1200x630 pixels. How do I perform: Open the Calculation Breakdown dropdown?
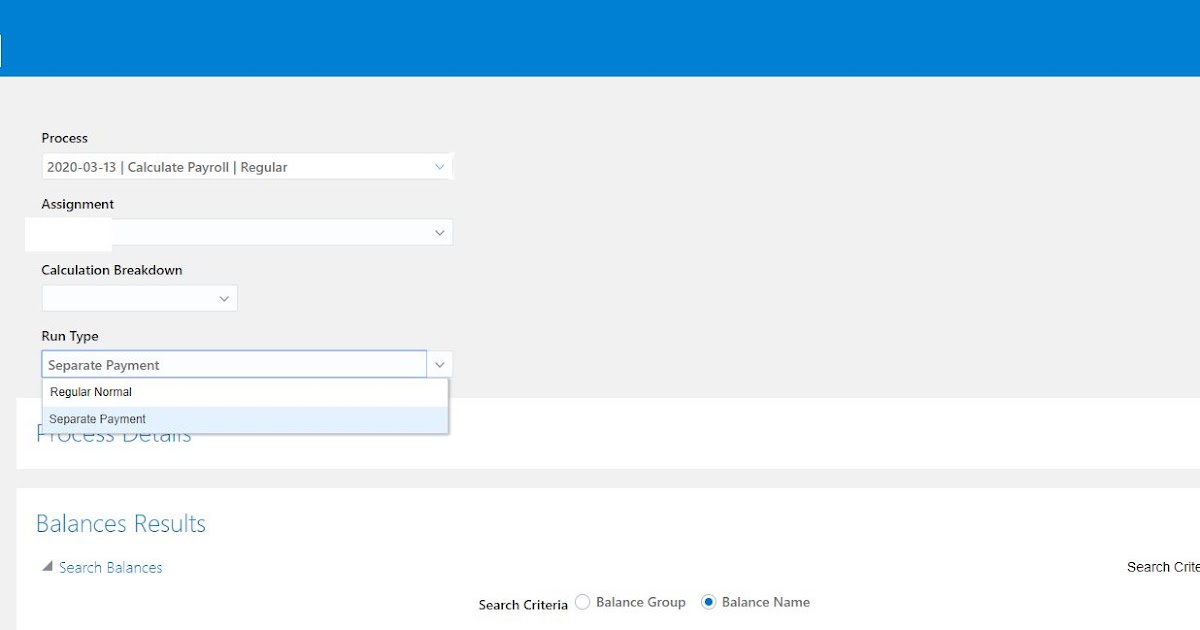[x=224, y=297]
